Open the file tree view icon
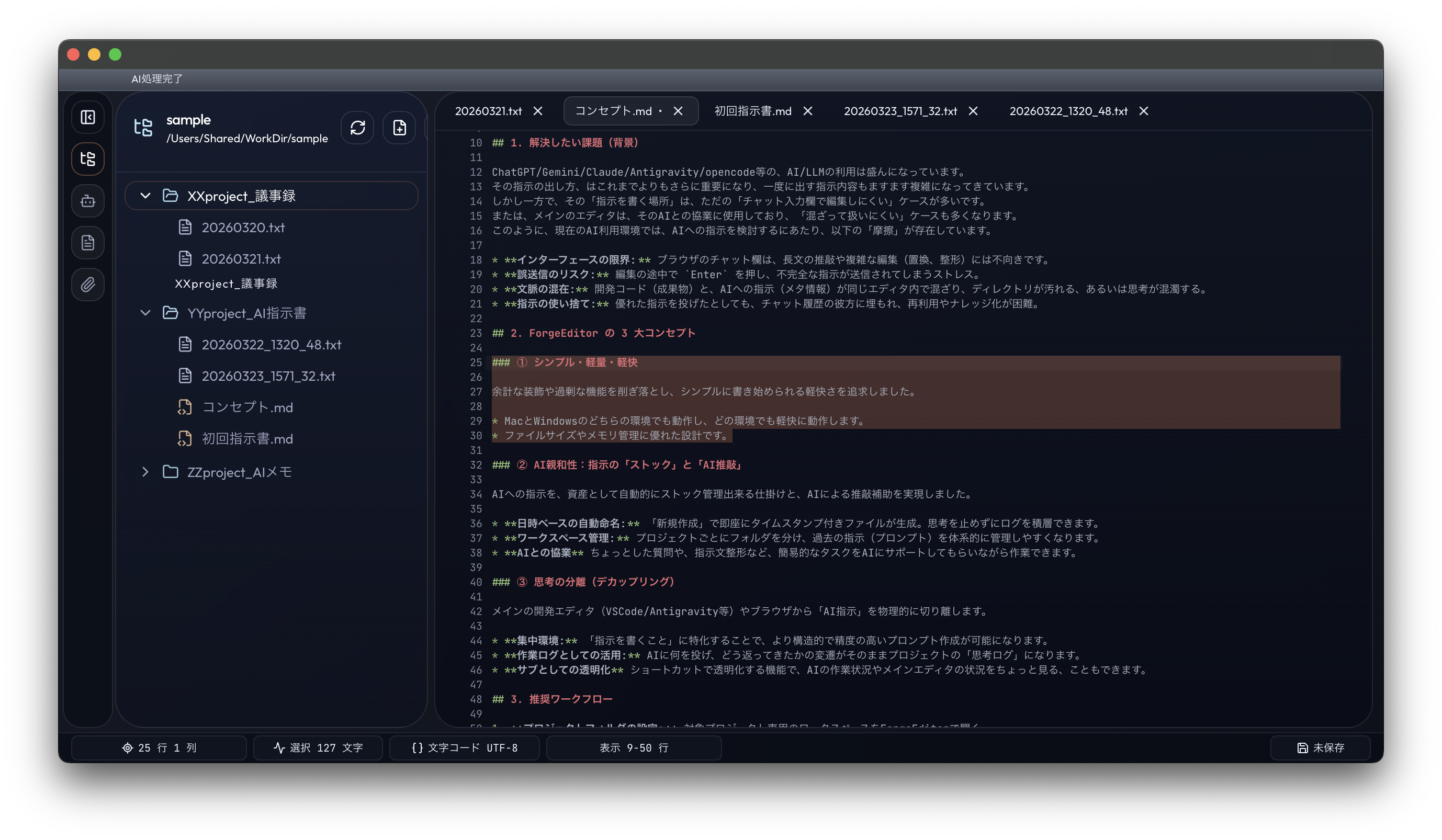 click(x=87, y=158)
